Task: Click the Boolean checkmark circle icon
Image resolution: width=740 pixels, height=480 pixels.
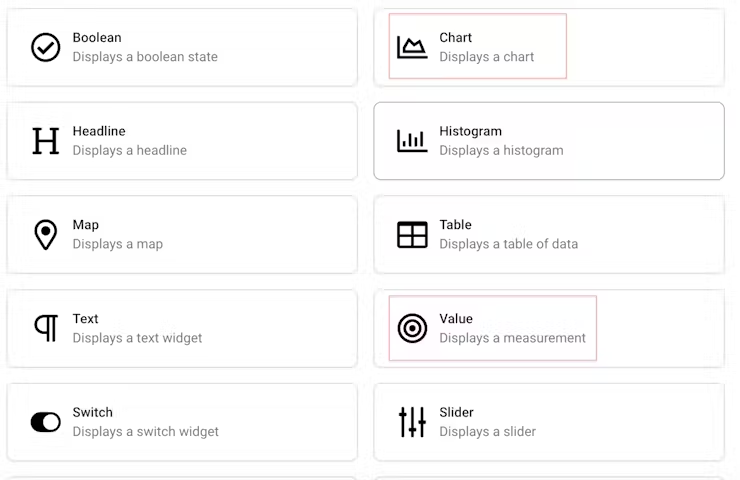Action: (x=46, y=47)
